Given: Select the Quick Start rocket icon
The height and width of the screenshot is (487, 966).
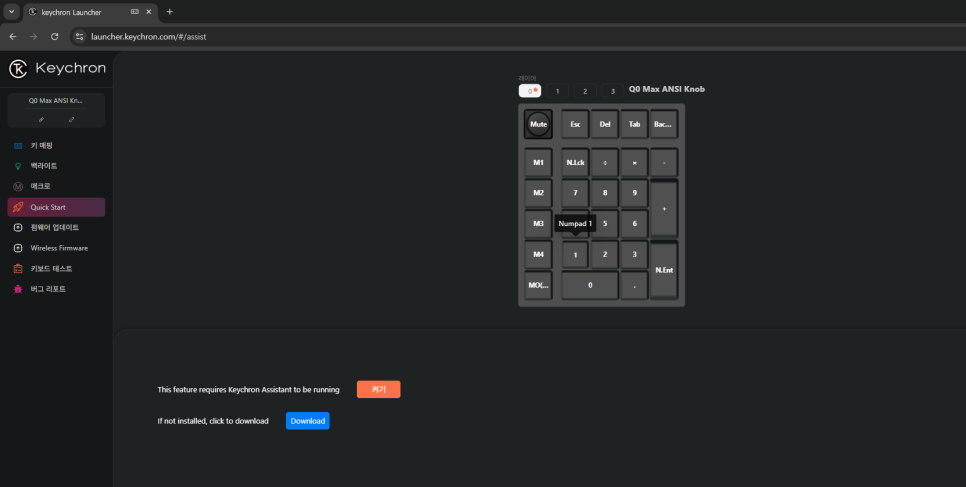Looking at the screenshot, I should tap(18, 207).
